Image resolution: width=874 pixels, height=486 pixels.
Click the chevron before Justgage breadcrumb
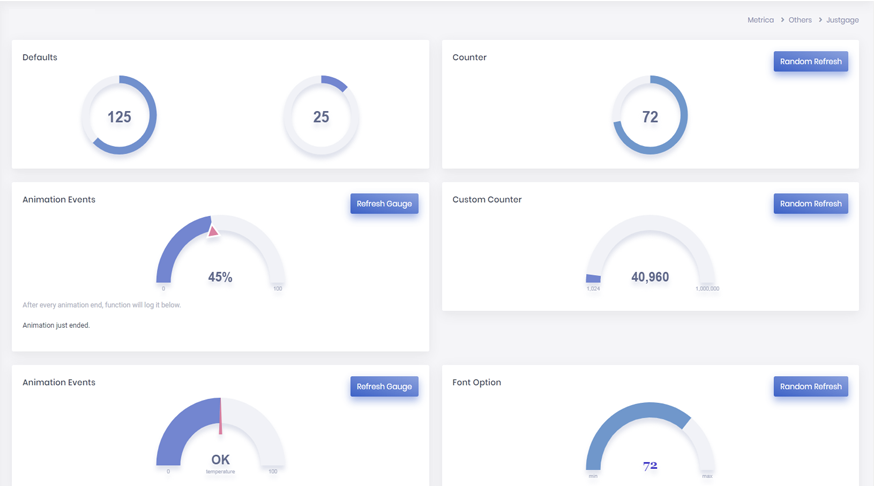click(x=820, y=20)
